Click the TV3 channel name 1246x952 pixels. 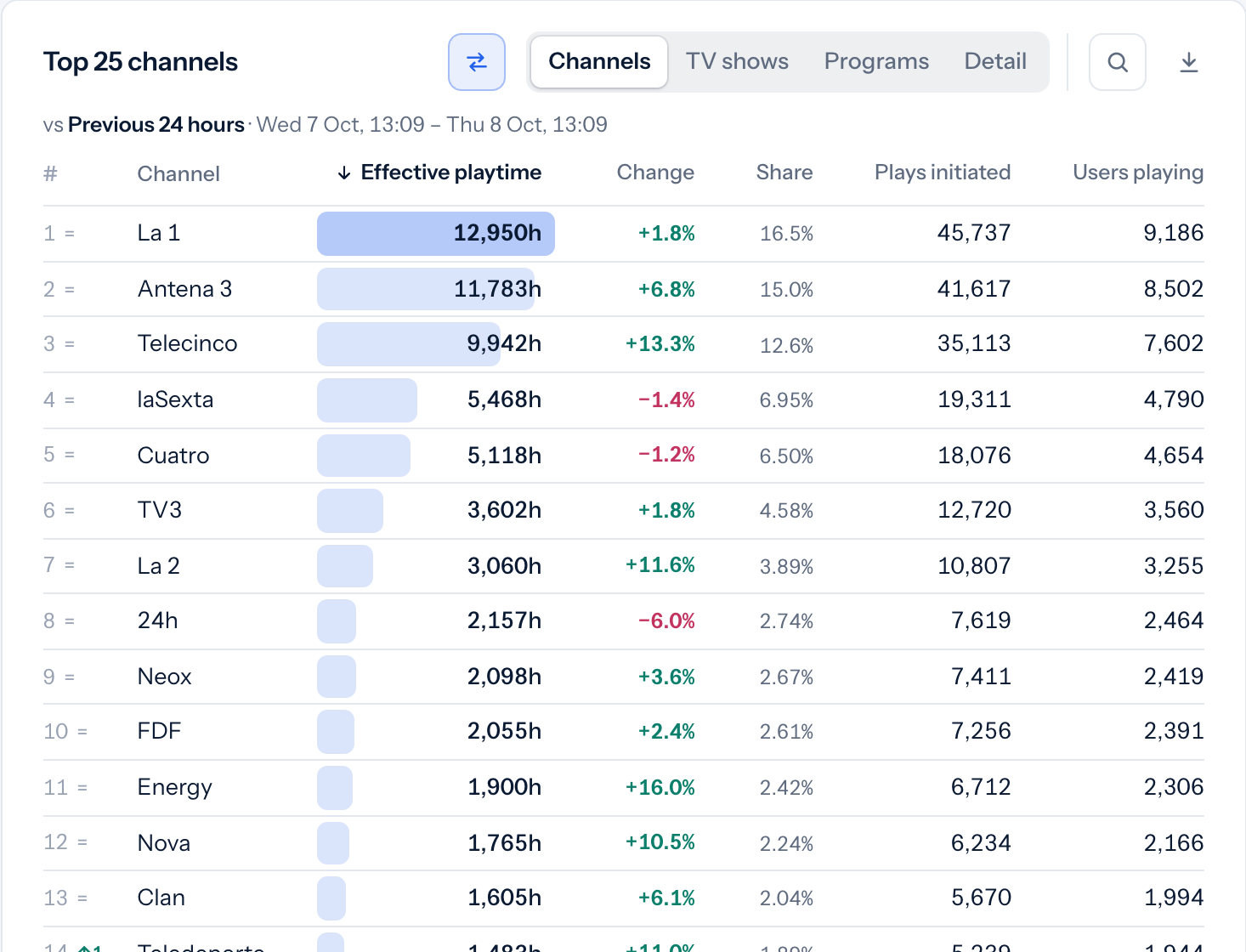click(x=160, y=511)
